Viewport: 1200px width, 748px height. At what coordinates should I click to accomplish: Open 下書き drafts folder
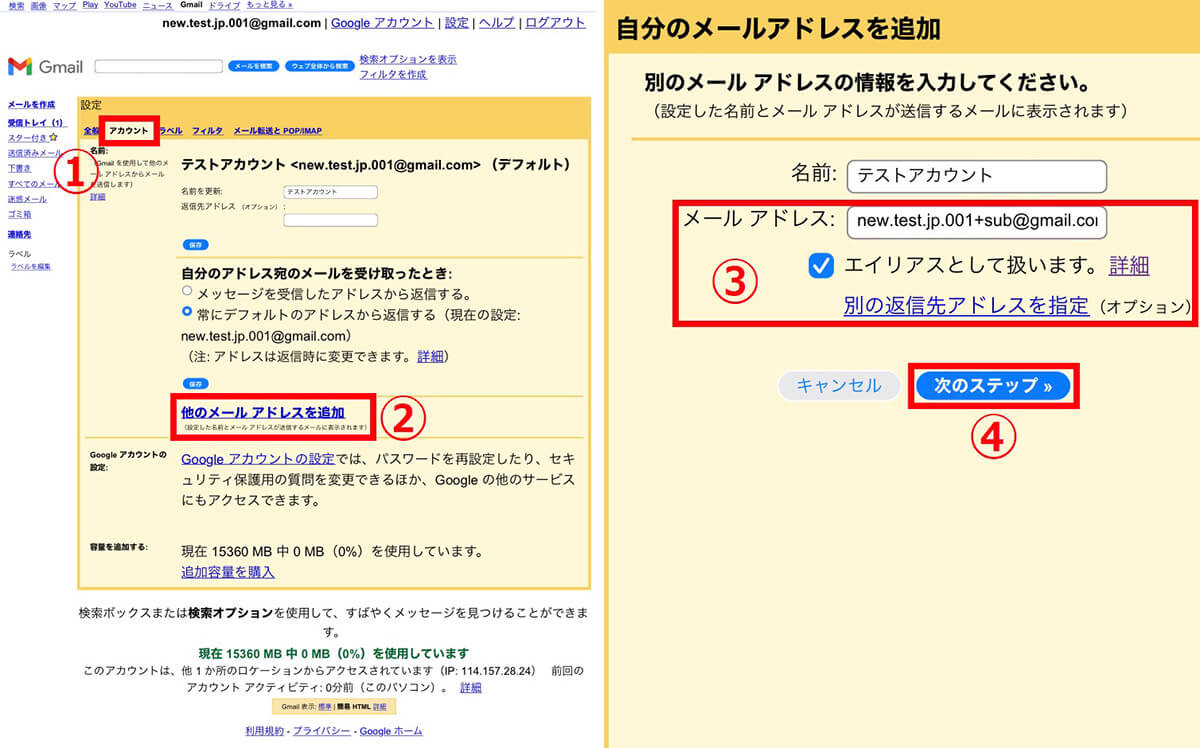[21, 168]
